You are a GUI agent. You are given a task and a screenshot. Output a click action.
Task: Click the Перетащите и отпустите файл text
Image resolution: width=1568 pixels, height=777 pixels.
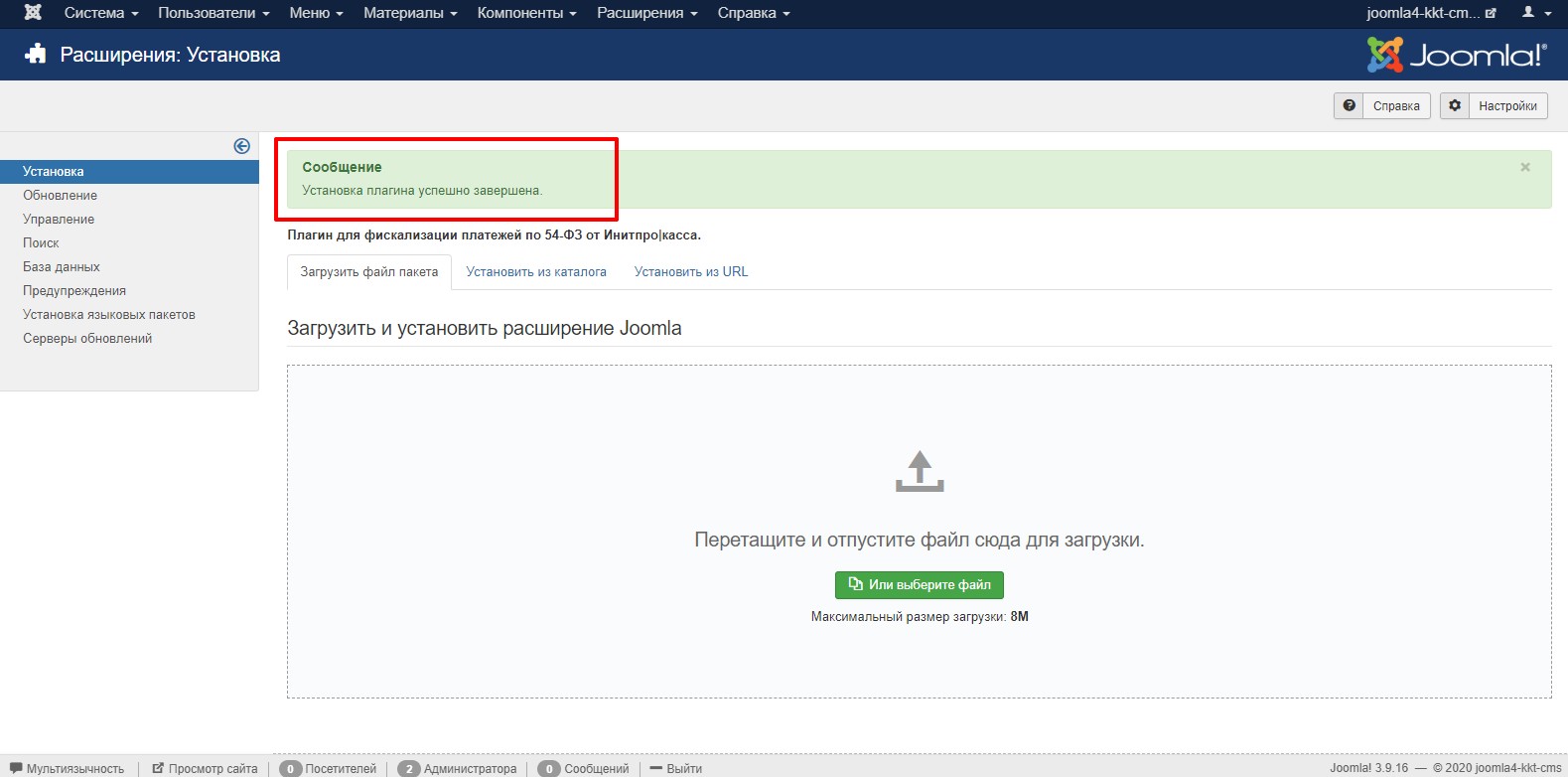(x=920, y=541)
